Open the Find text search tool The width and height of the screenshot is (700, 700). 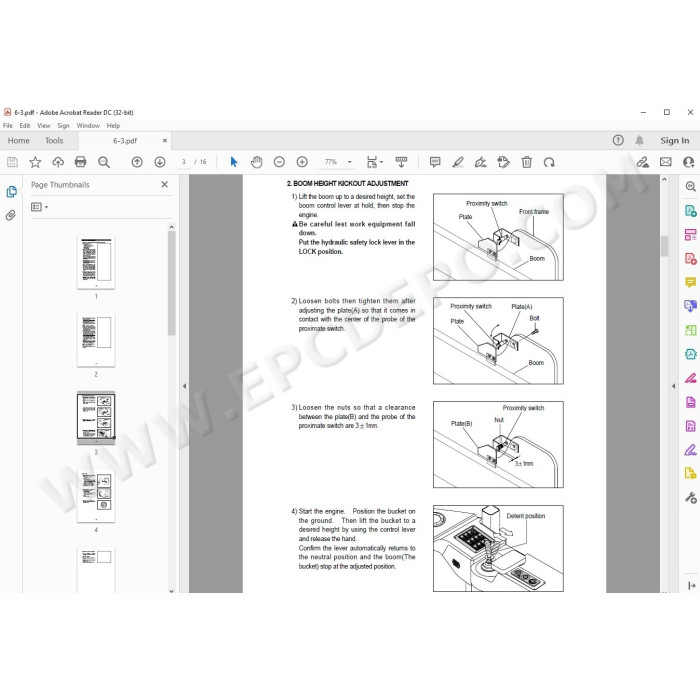(104, 162)
